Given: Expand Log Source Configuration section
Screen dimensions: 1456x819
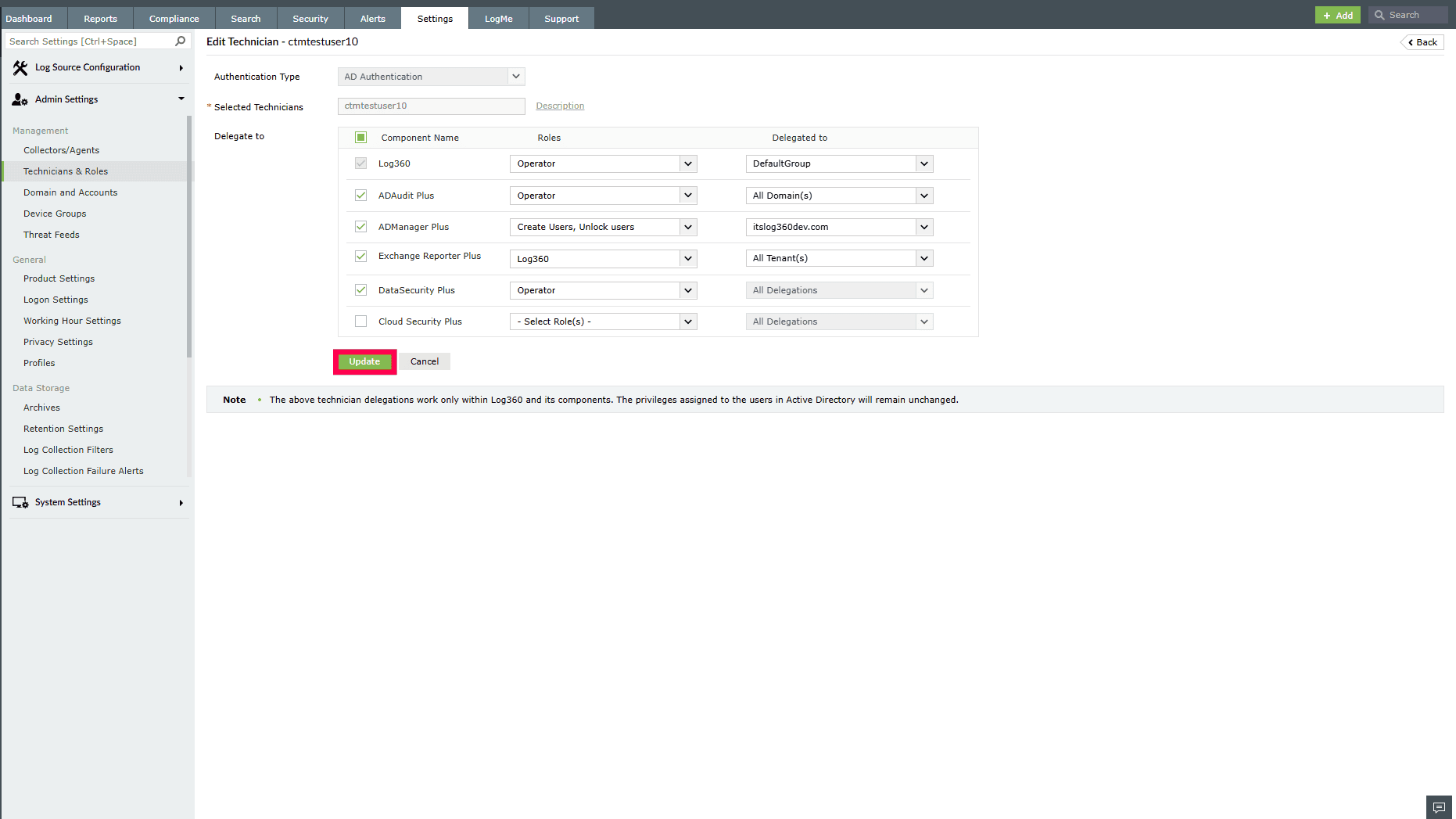Looking at the screenshot, I should click(181, 68).
